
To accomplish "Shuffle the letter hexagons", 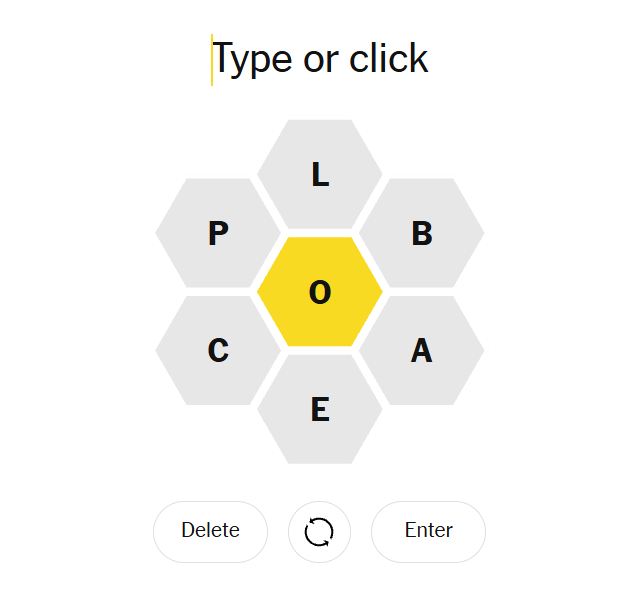I will tap(319, 531).
